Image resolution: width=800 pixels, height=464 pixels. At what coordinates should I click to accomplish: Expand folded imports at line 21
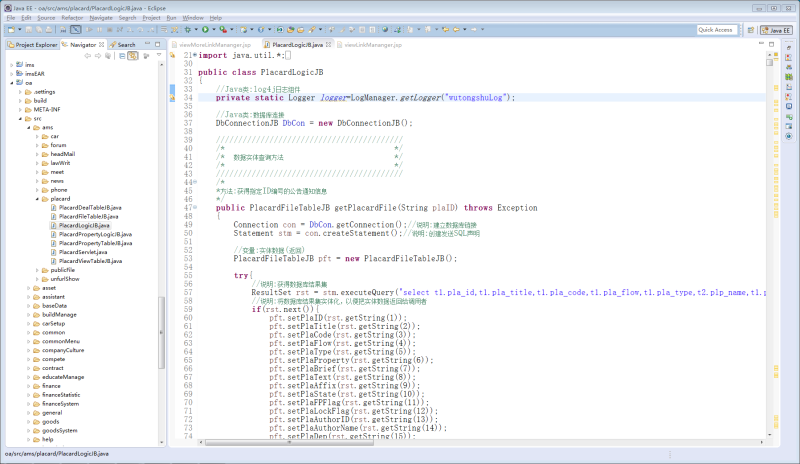pyautogui.click(x=195, y=55)
